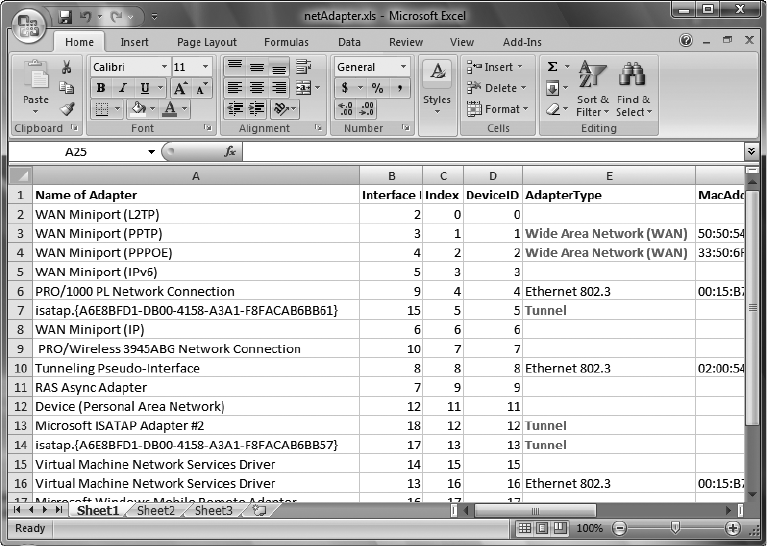
Task: Apply cell Borders icon
Action: click(x=102, y=109)
